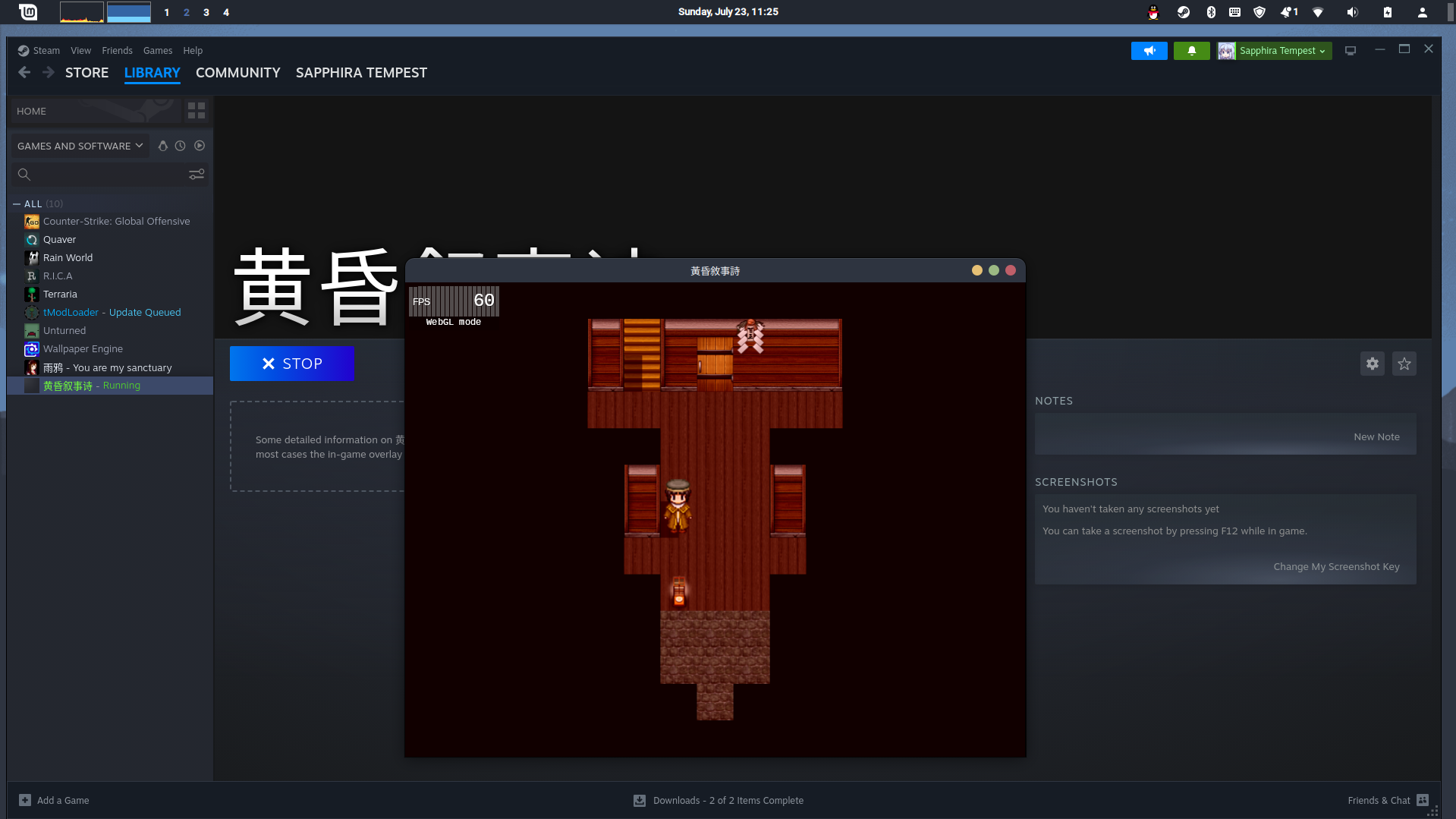Open advanced library filter options
Viewport: 1456px width, 819px height.
[197, 175]
